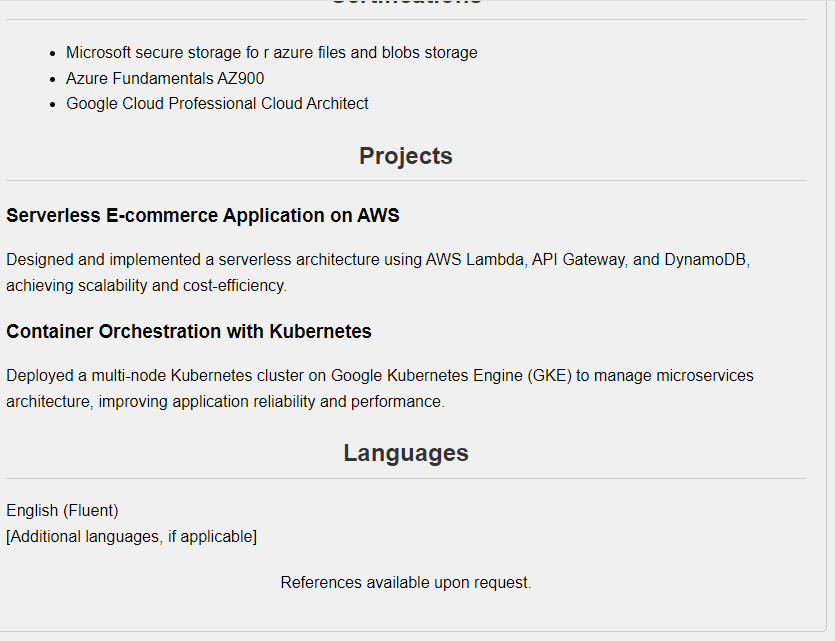This screenshot has height=641, width=835.
Task: Click the Google Kubernetes Engine (GKE) text
Action: [x=451, y=376]
